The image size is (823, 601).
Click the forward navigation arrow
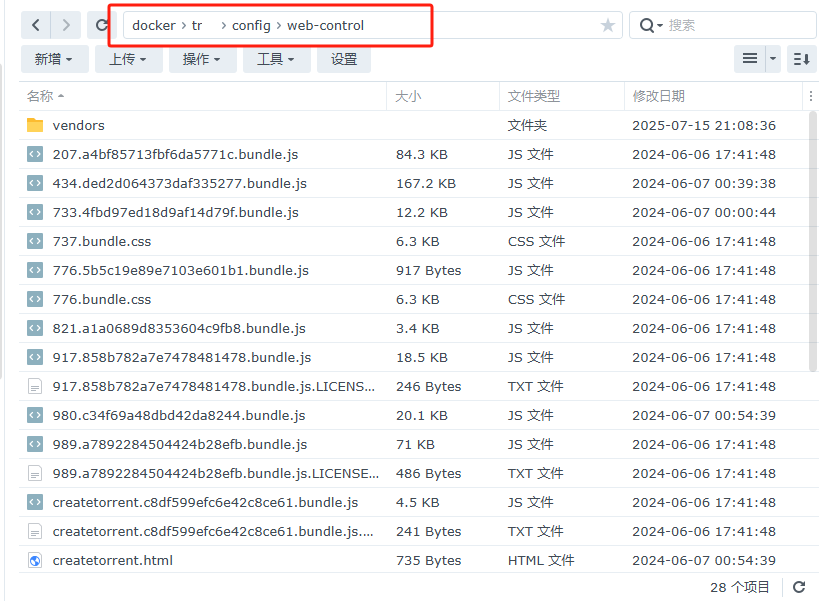coord(66,25)
